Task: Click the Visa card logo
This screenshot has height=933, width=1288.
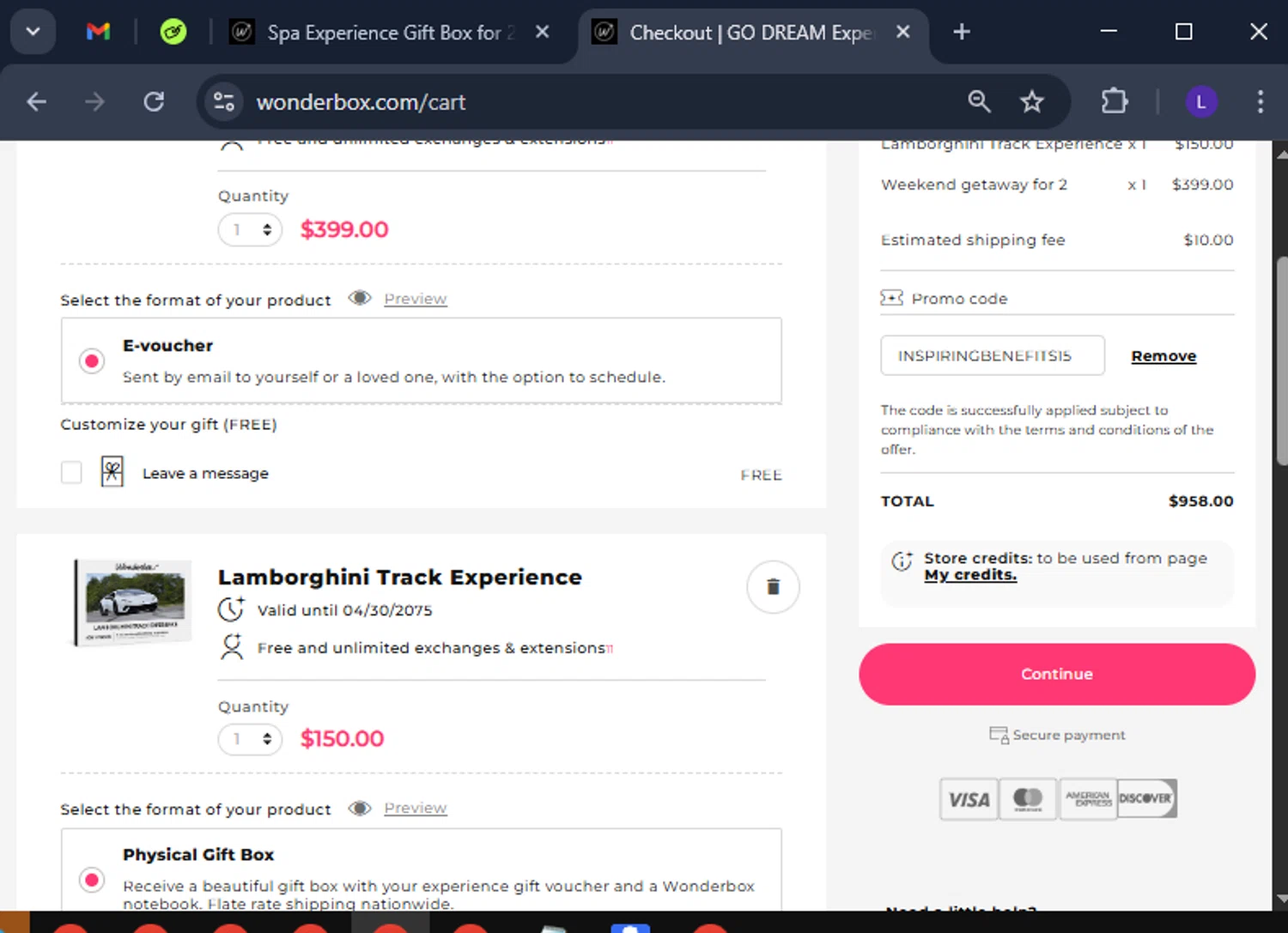Action: [x=969, y=800]
